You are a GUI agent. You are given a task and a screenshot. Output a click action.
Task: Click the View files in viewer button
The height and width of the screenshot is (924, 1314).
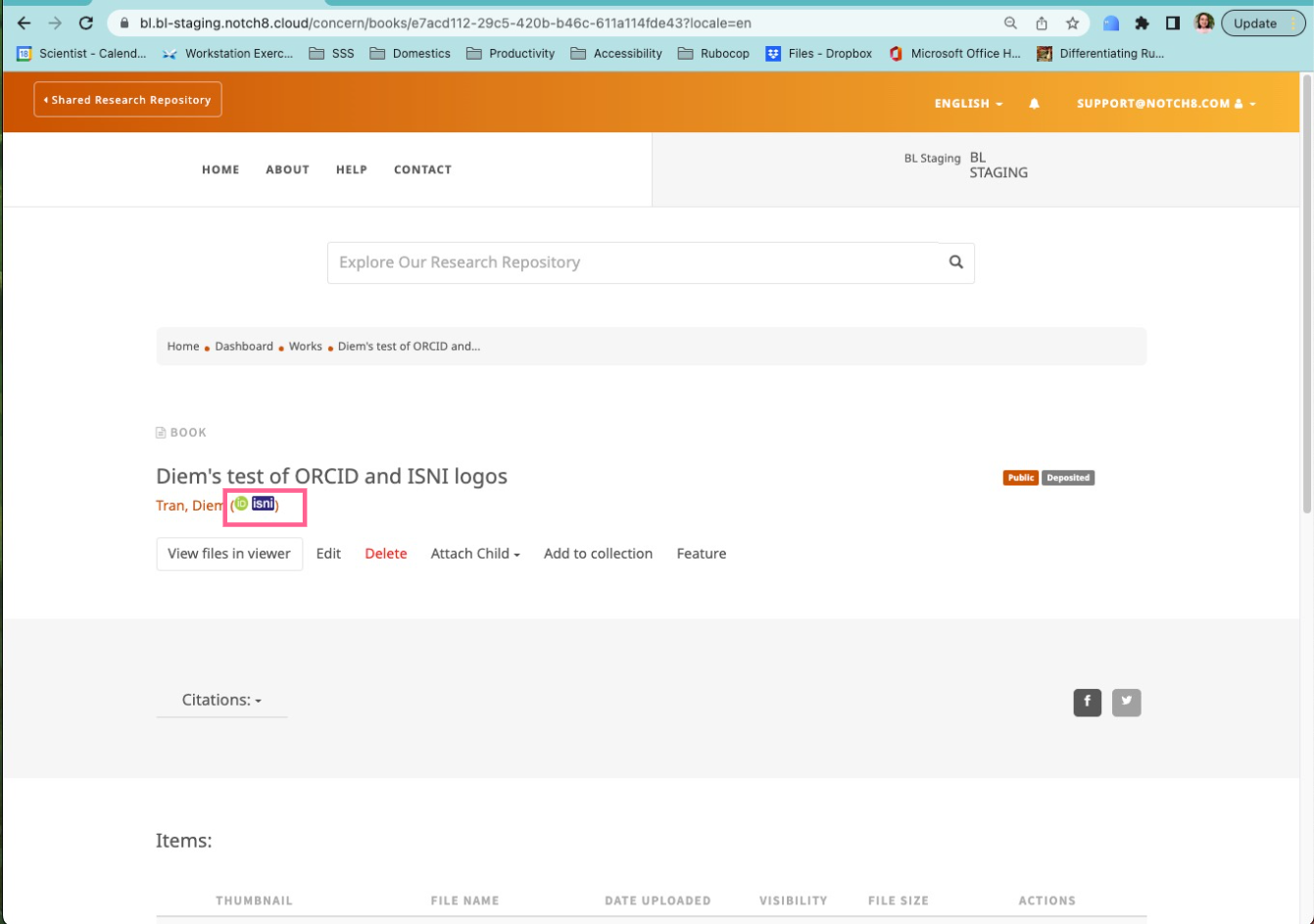(x=228, y=554)
